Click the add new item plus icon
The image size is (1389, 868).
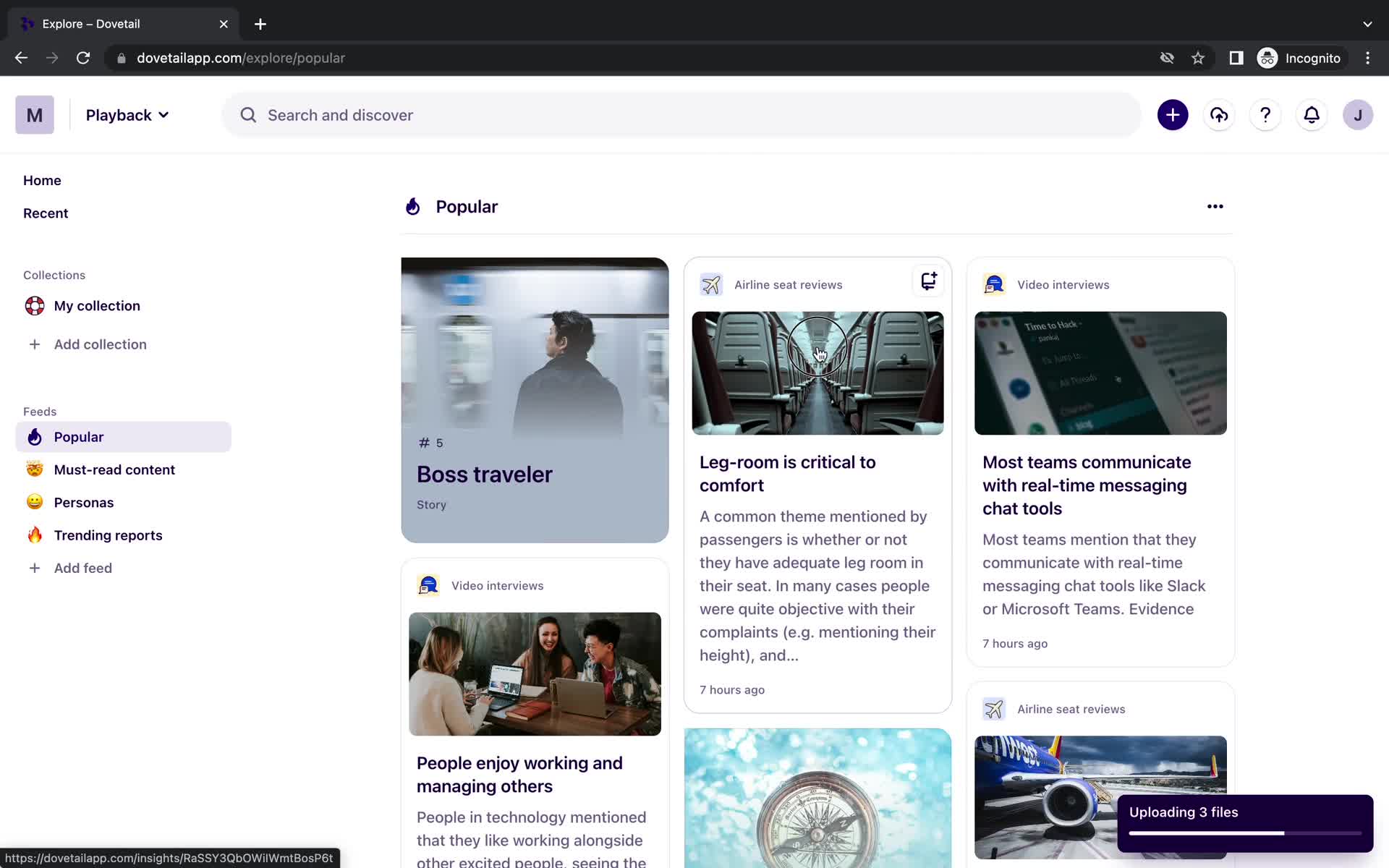coord(1172,115)
